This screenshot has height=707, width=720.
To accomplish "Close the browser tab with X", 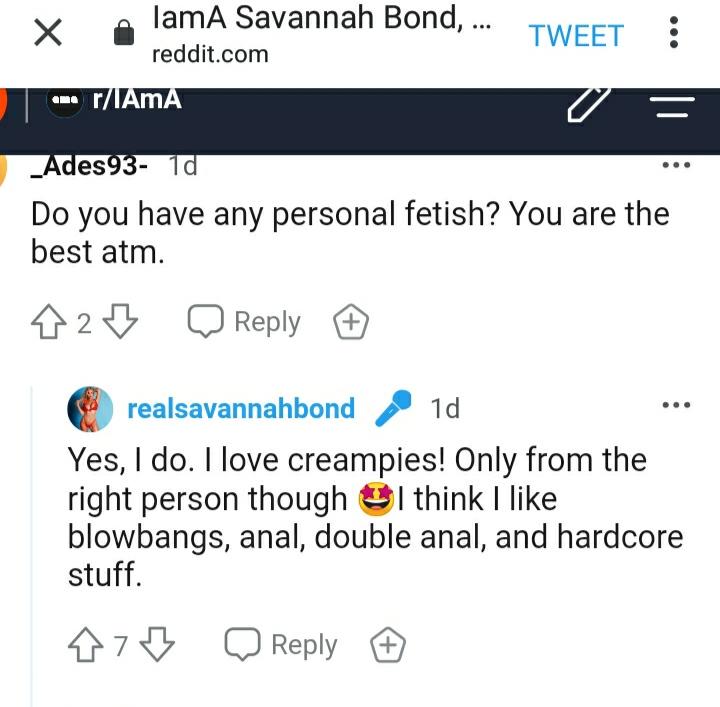I will click(x=49, y=34).
